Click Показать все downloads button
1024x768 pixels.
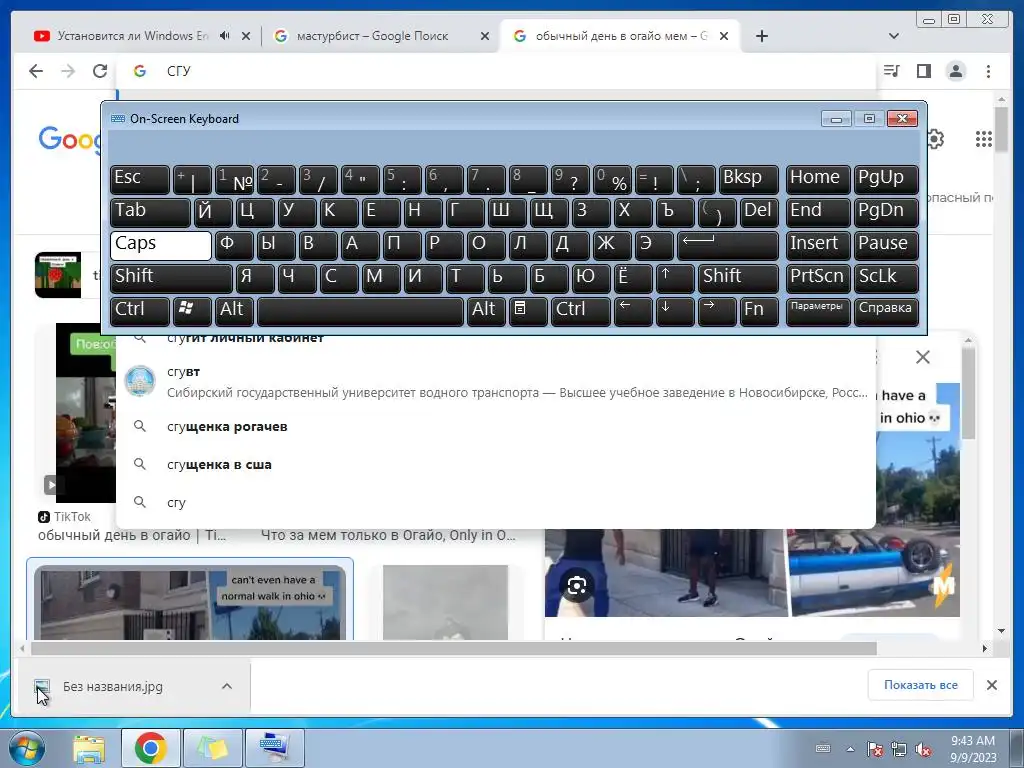point(921,685)
